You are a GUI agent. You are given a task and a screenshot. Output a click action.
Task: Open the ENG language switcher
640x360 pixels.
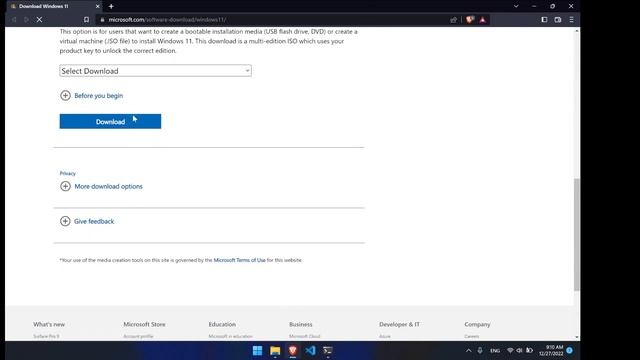[x=495, y=351]
